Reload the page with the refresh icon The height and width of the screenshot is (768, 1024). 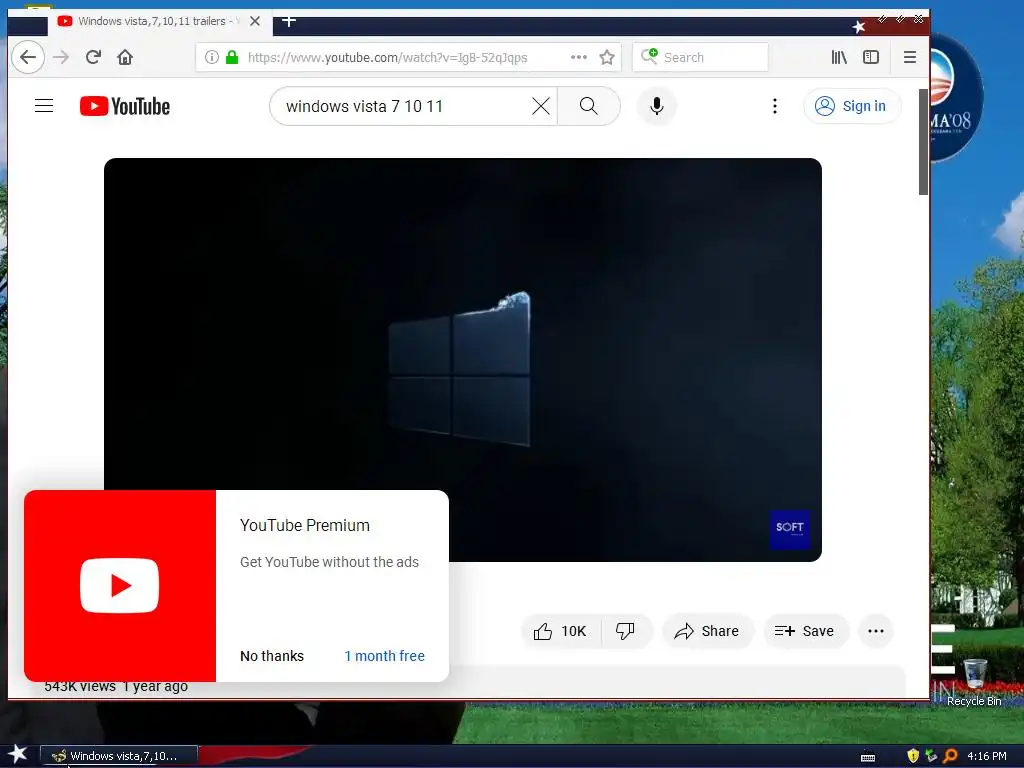(x=93, y=57)
